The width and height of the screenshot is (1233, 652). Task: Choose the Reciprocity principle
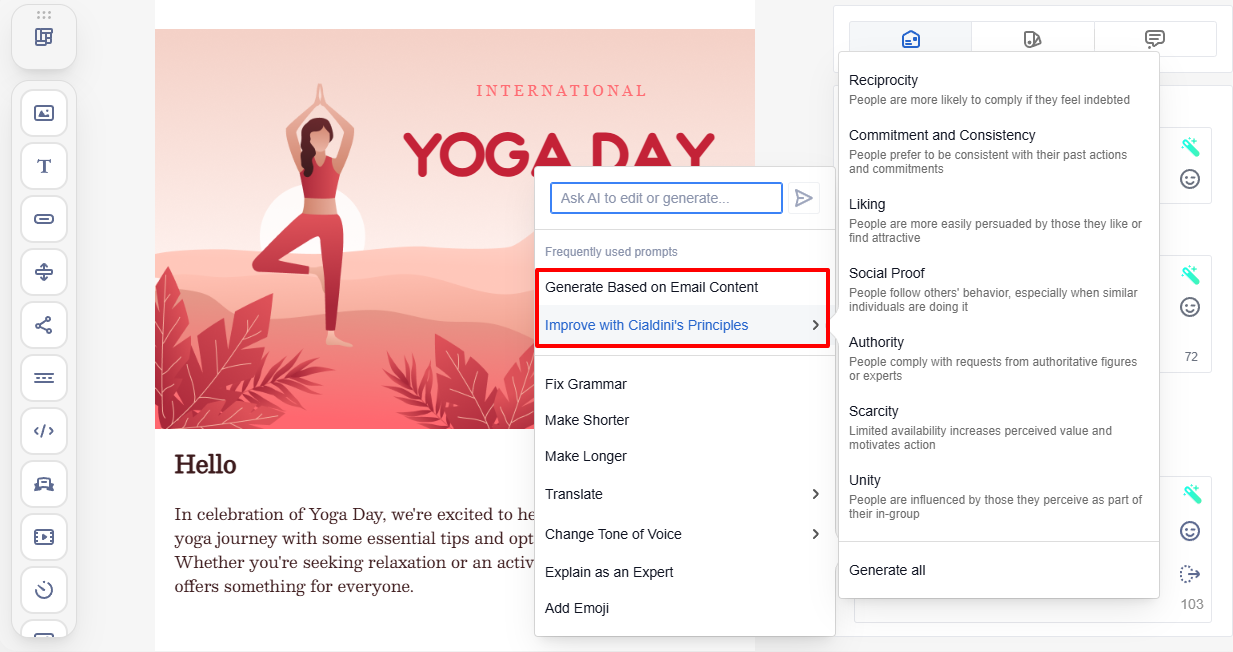pos(999,89)
